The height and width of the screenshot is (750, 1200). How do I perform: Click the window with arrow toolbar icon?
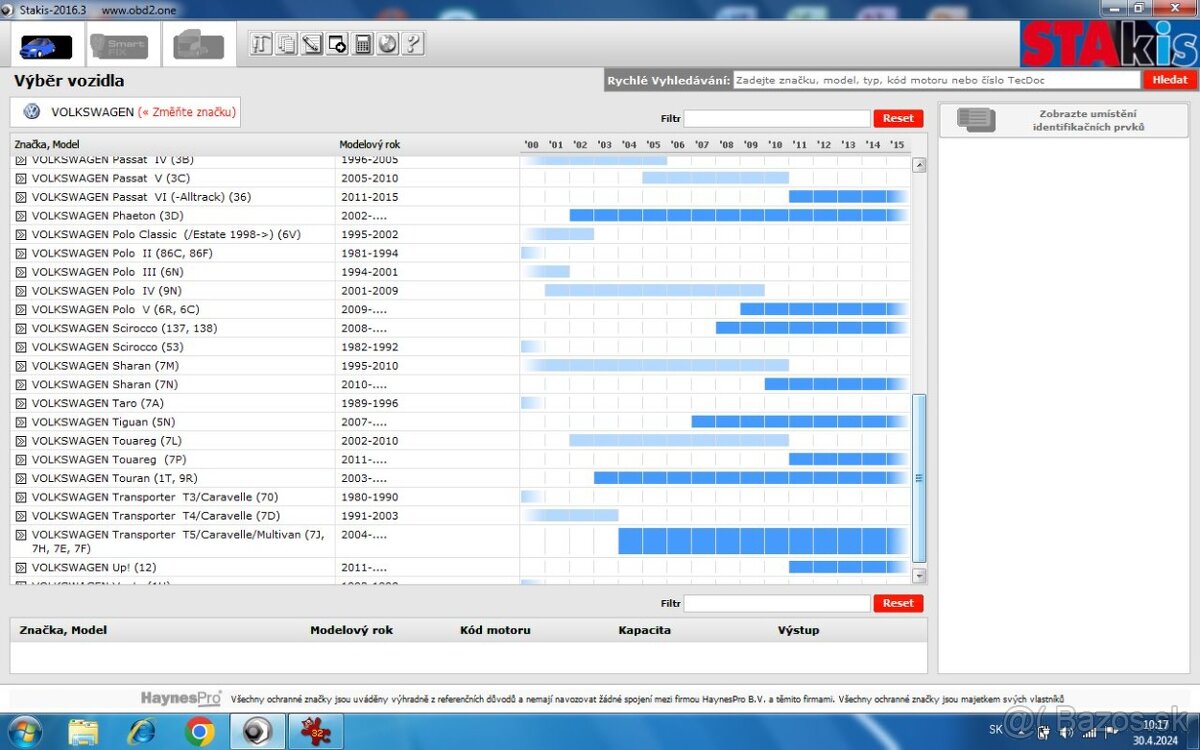(x=337, y=44)
